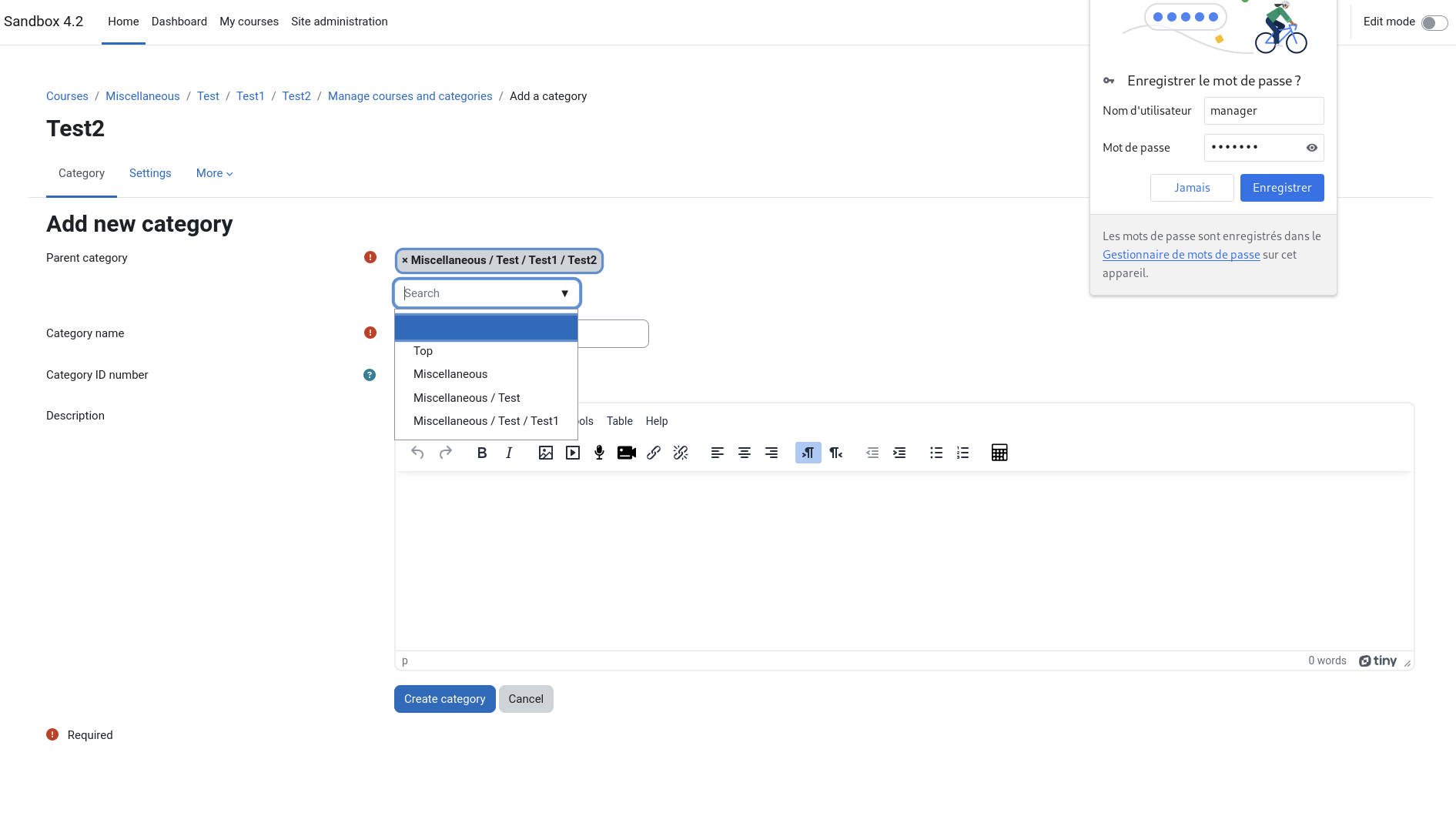The width and height of the screenshot is (1456, 836).
Task: Click Parent category required warning icon
Action: tap(370, 257)
